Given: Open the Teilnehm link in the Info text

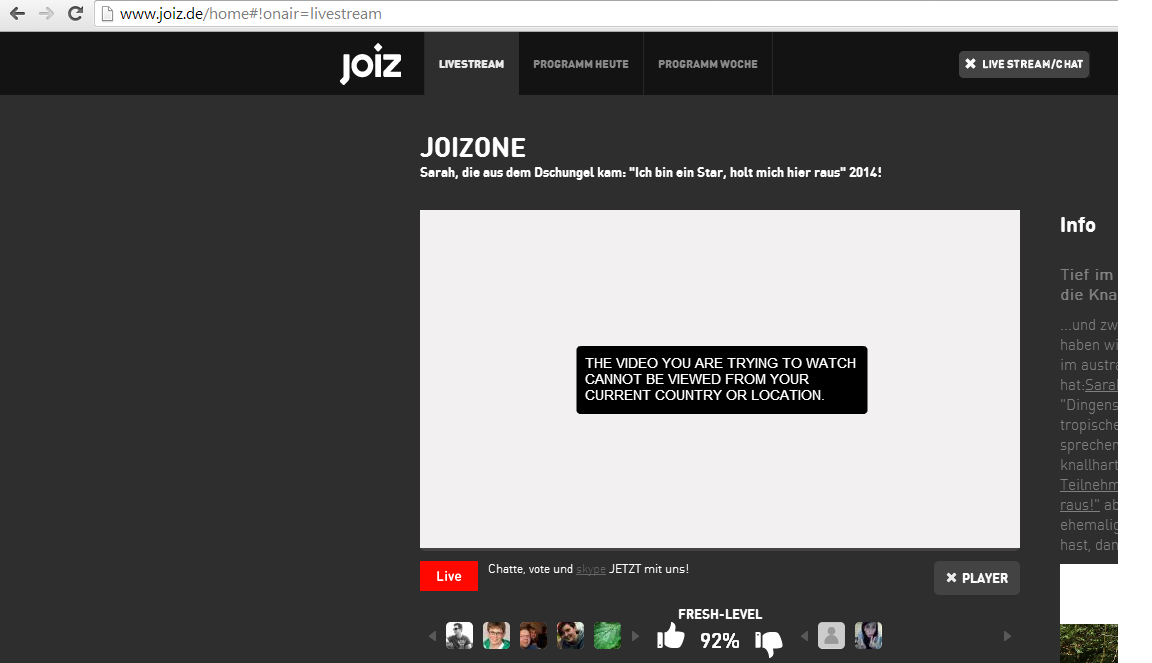Looking at the screenshot, I should tap(1088, 485).
